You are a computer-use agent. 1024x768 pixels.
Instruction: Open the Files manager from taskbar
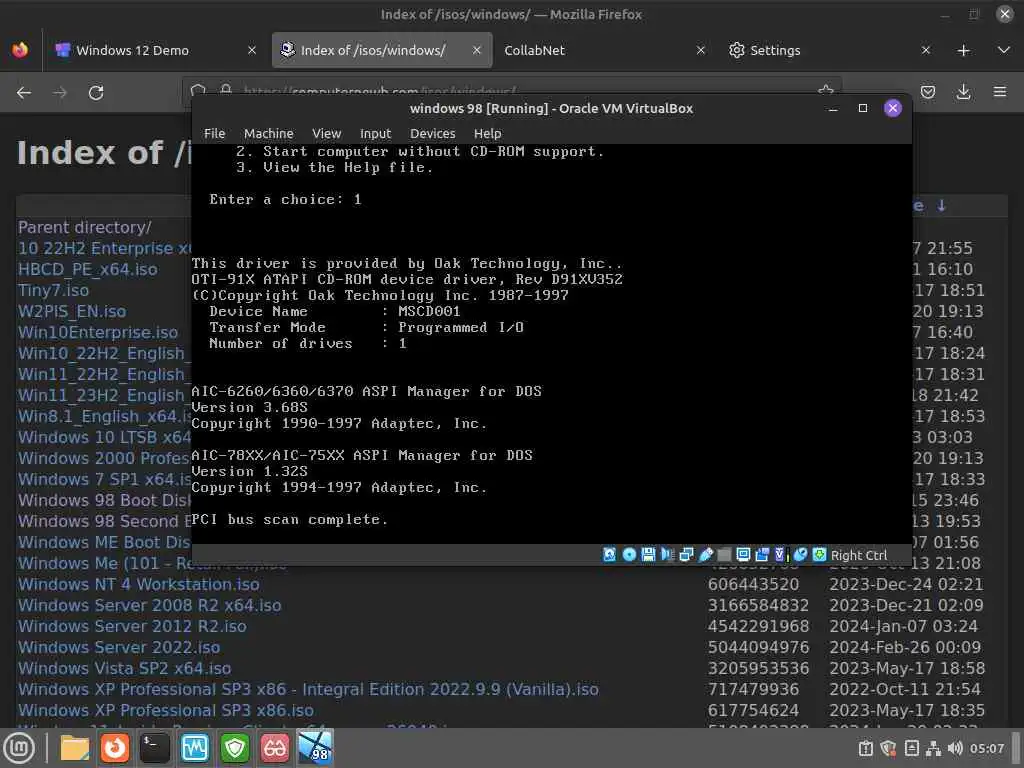(x=75, y=748)
